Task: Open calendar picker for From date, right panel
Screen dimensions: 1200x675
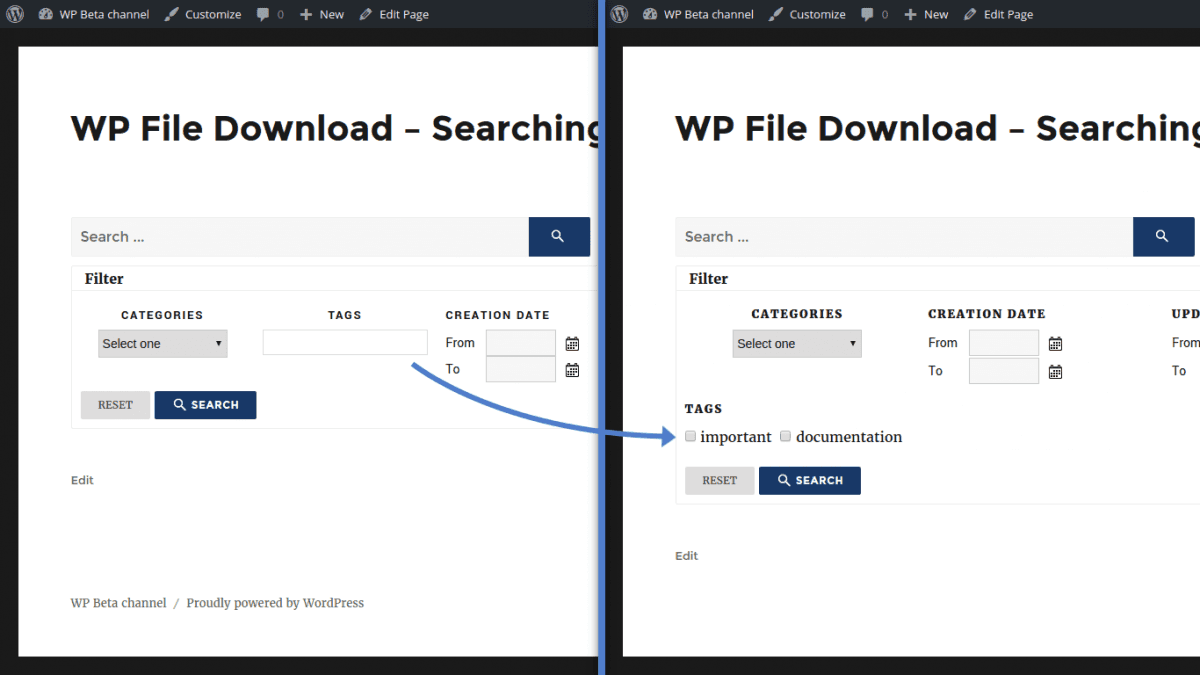Action: [x=1055, y=344]
